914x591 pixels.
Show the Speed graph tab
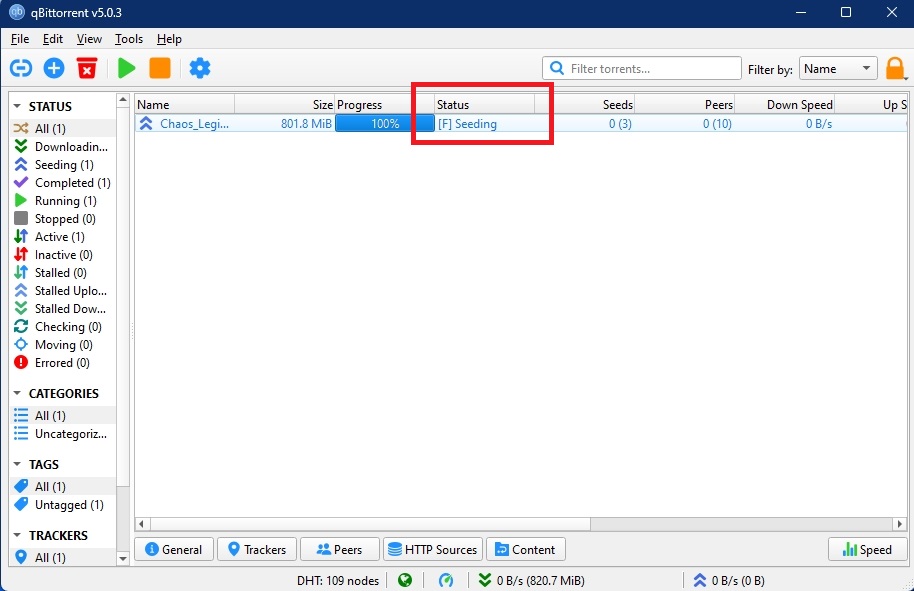[x=867, y=549]
